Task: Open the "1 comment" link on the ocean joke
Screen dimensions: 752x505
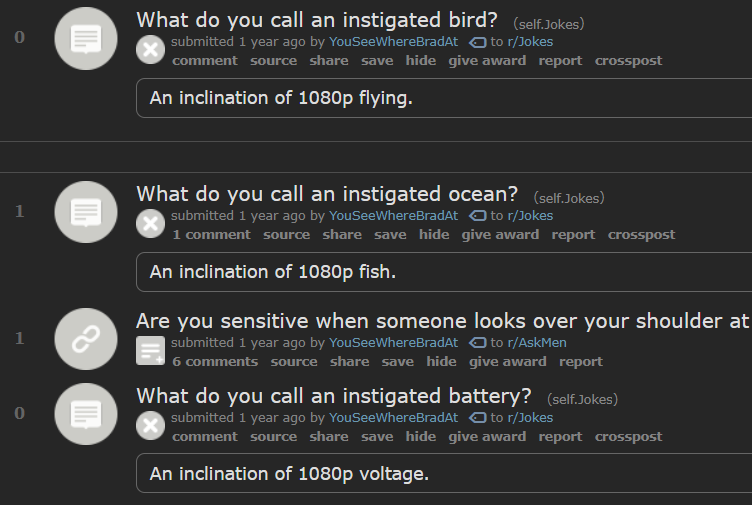Action: 211,235
